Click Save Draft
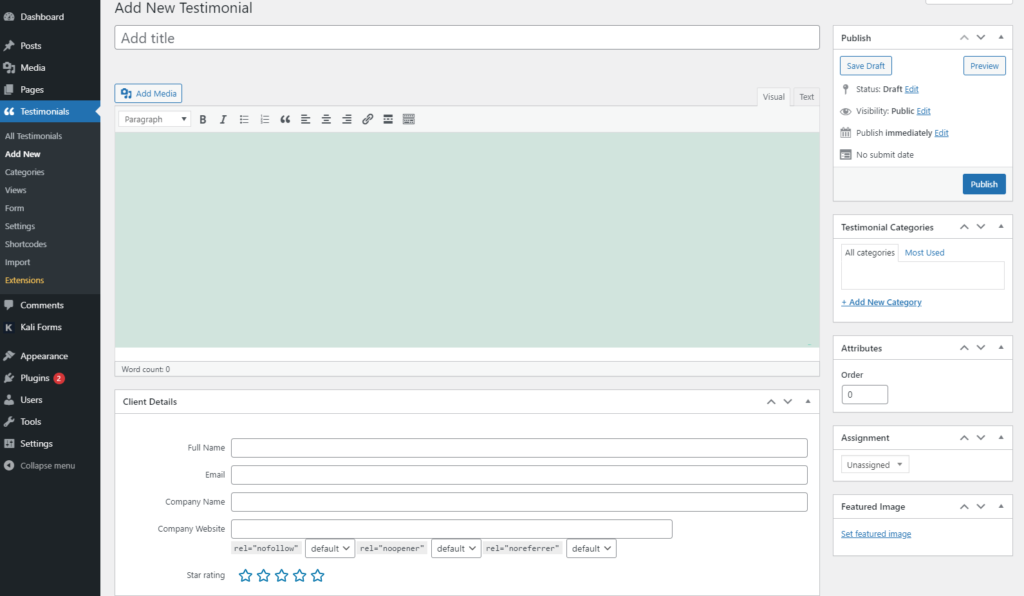Image resolution: width=1024 pixels, height=596 pixels. (865, 66)
